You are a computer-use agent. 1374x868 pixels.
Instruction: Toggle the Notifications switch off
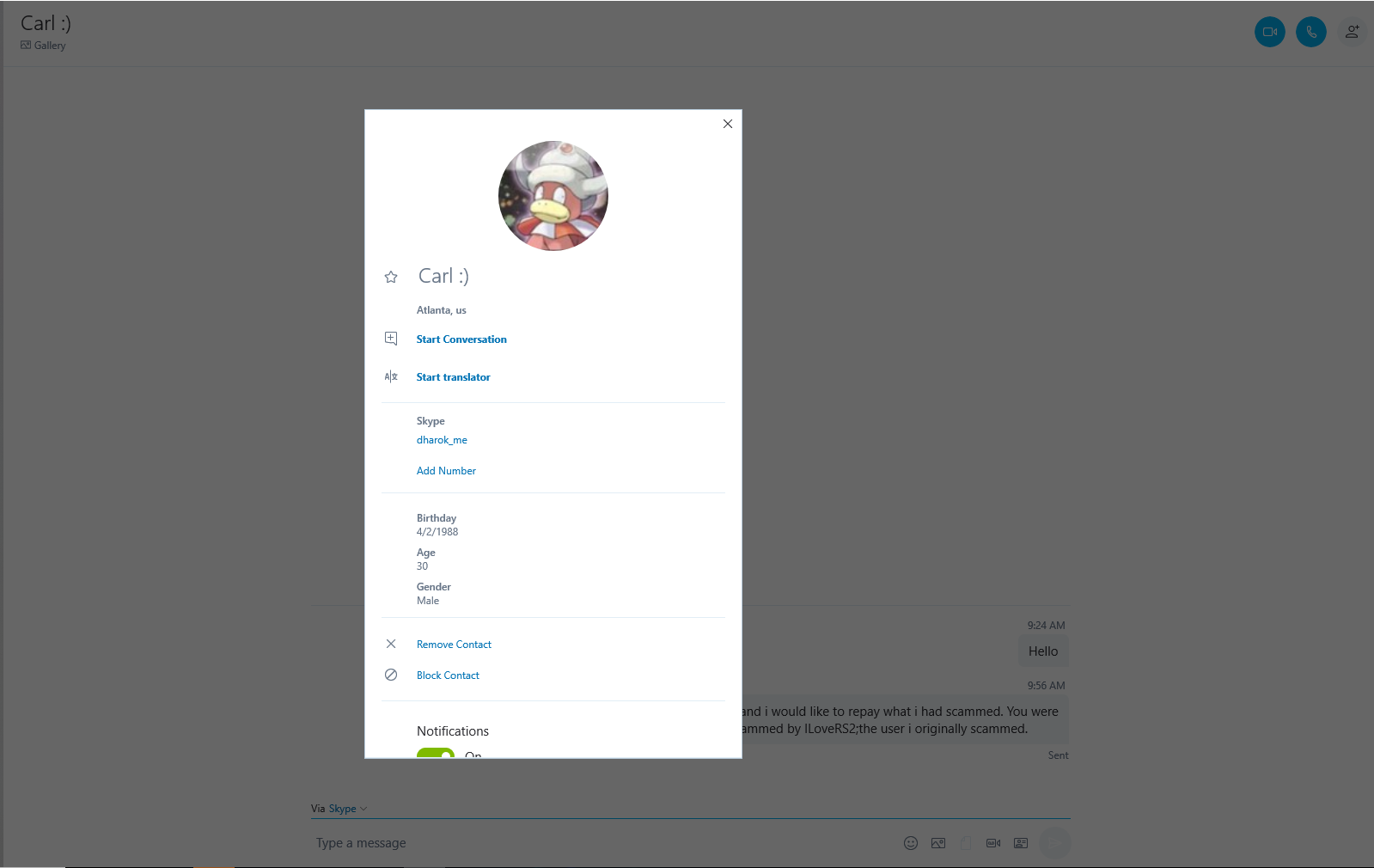coord(436,753)
